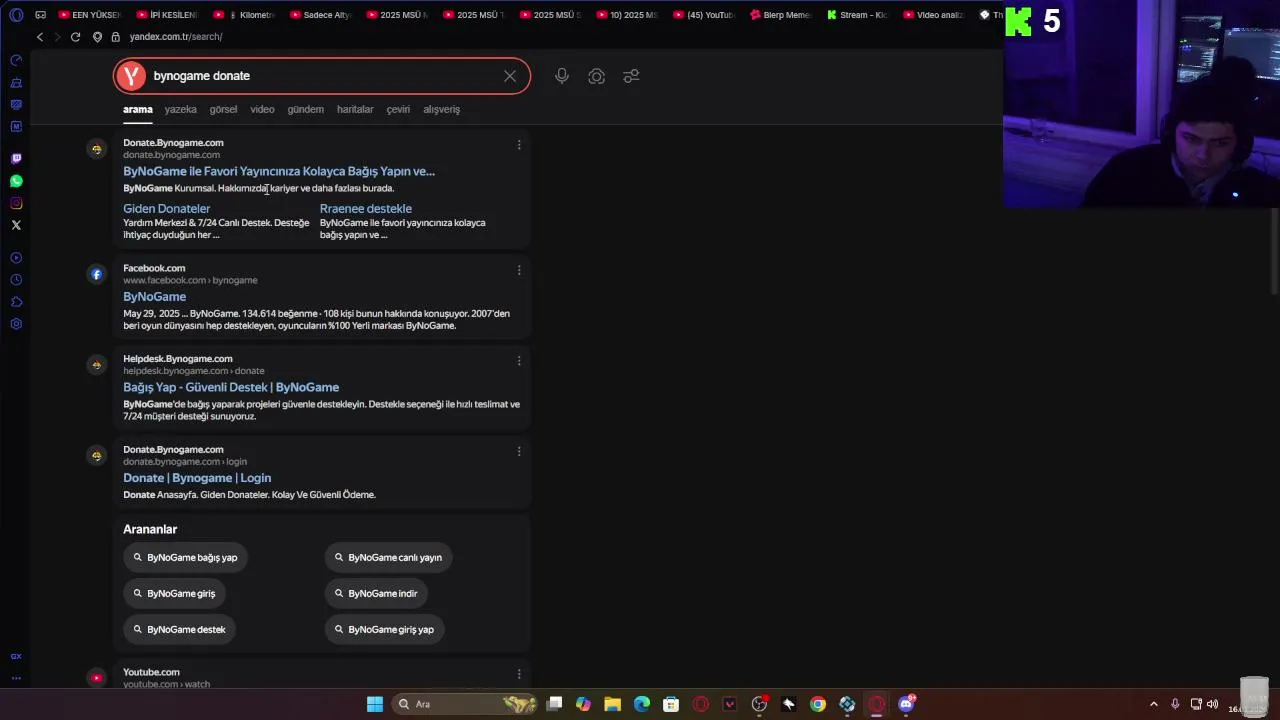1280x720 pixels.
Task: Open the sidebar player icon
Action: coord(16,258)
